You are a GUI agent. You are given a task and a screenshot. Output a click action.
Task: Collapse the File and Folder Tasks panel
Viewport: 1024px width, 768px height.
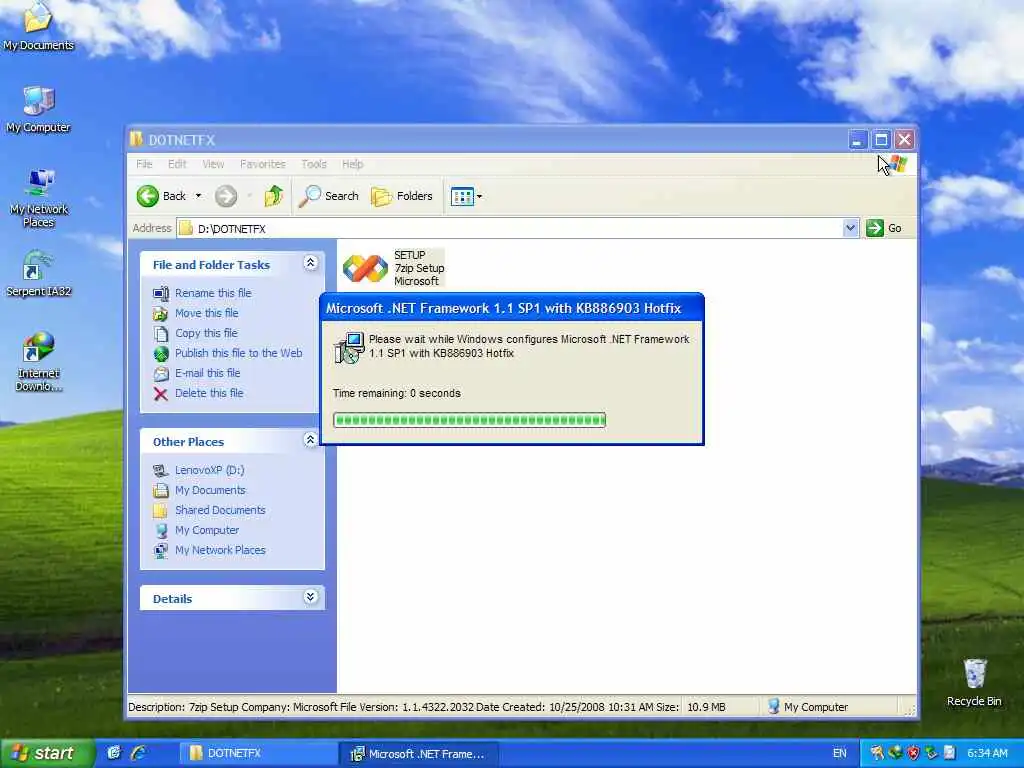310,263
